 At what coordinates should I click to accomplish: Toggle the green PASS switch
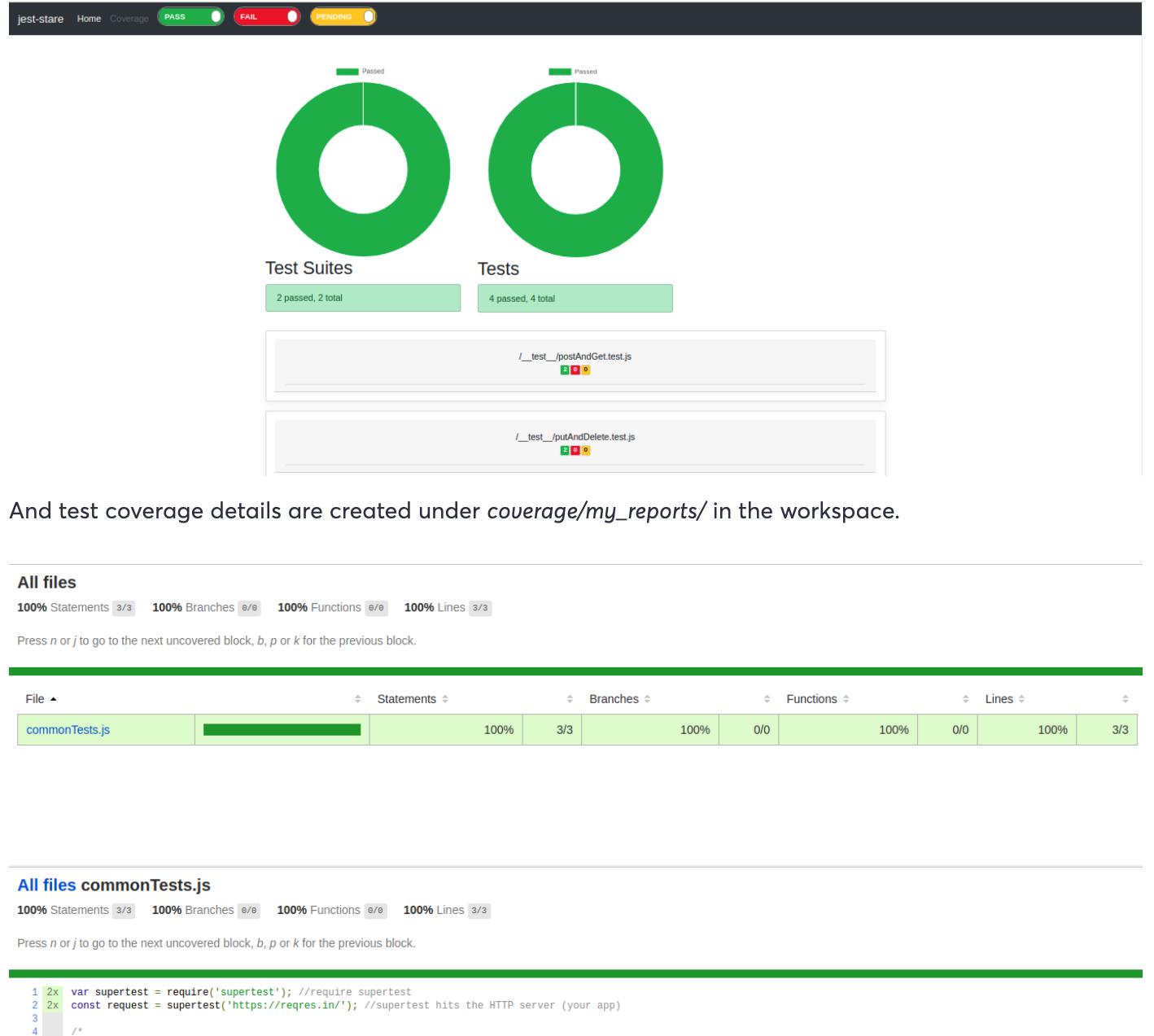(190, 16)
